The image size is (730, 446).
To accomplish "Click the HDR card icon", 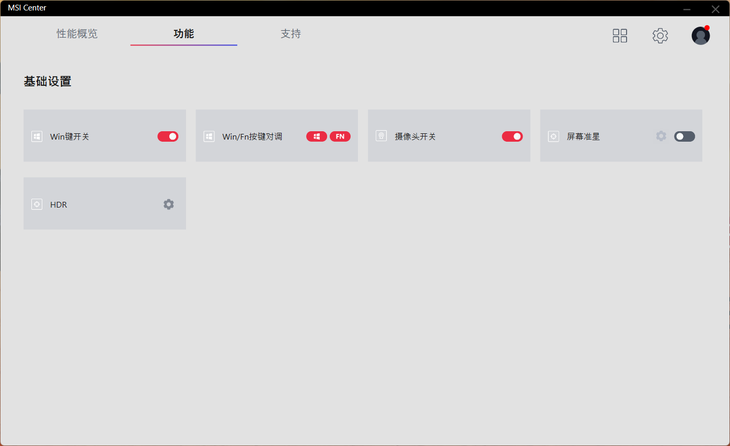I will 37,204.
